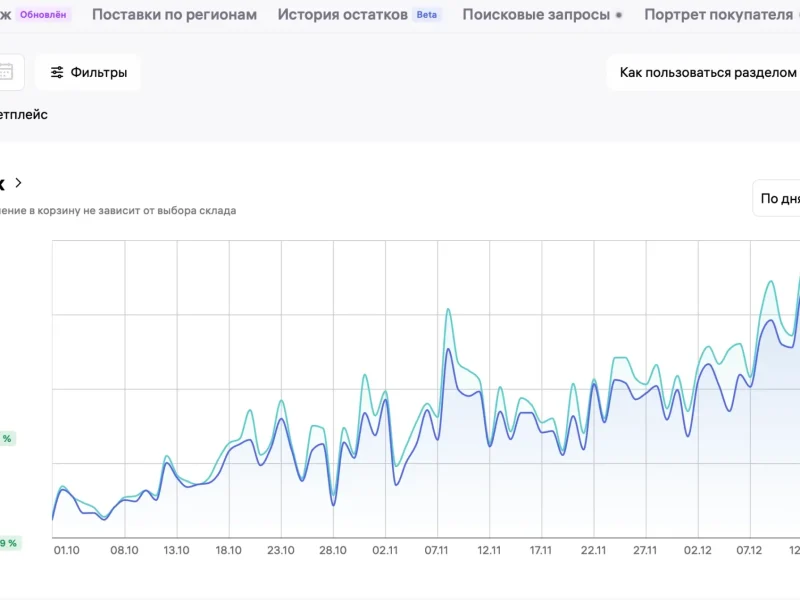
Task: Click the 28.10 date label on axis
Action: click(x=333, y=549)
